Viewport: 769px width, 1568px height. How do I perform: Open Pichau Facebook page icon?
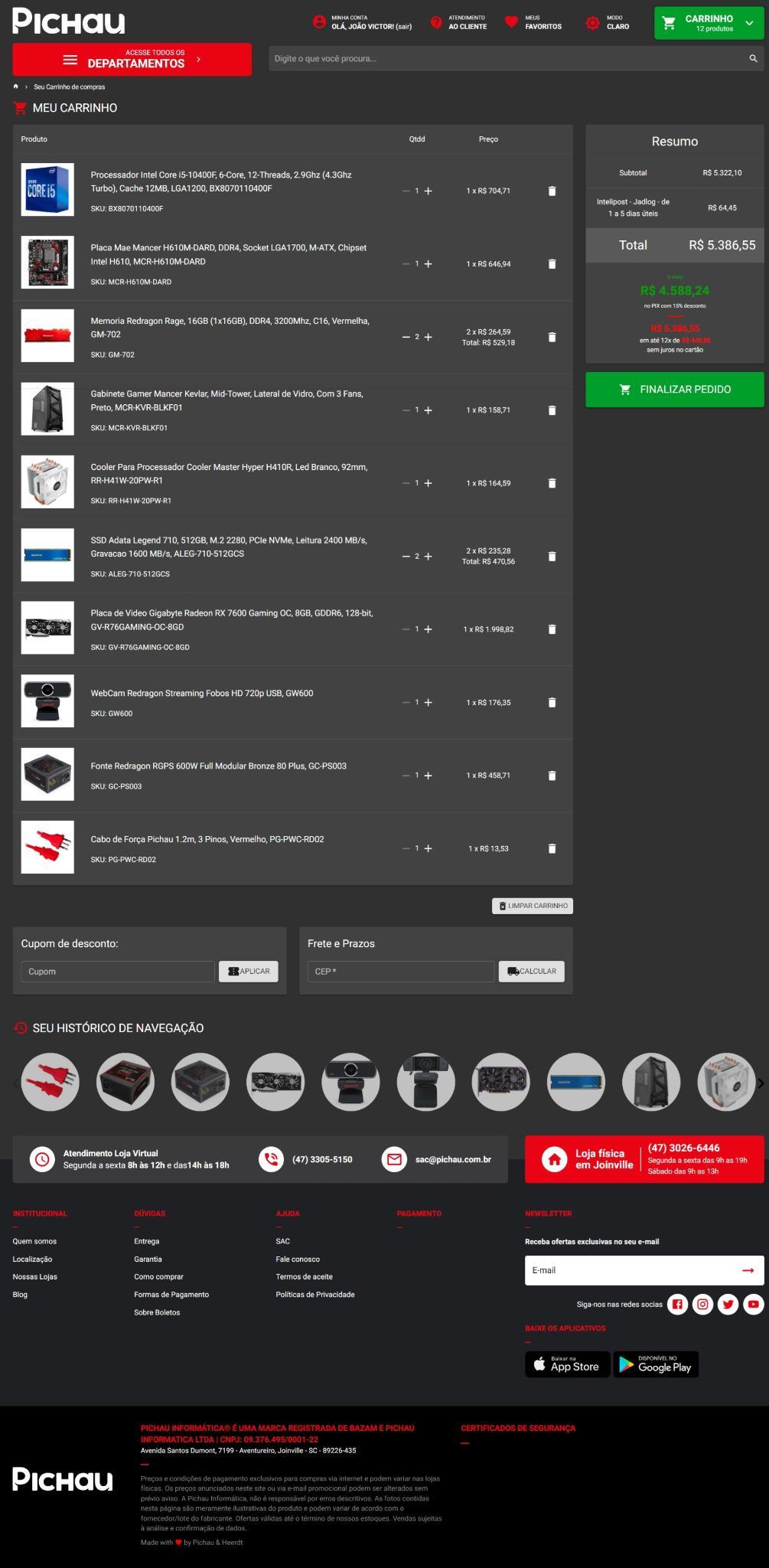click(x=677, y=1304)
